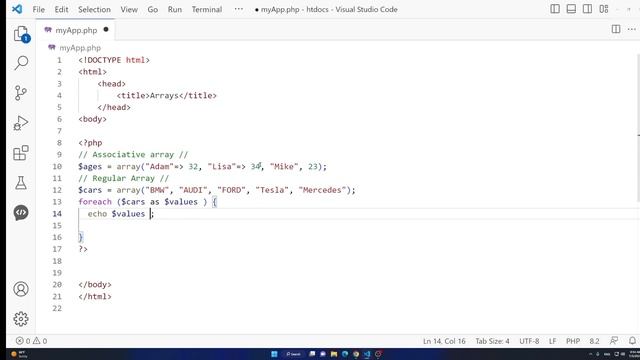
Task: Click the <title>Arrays</title> line
Action: 167,96
